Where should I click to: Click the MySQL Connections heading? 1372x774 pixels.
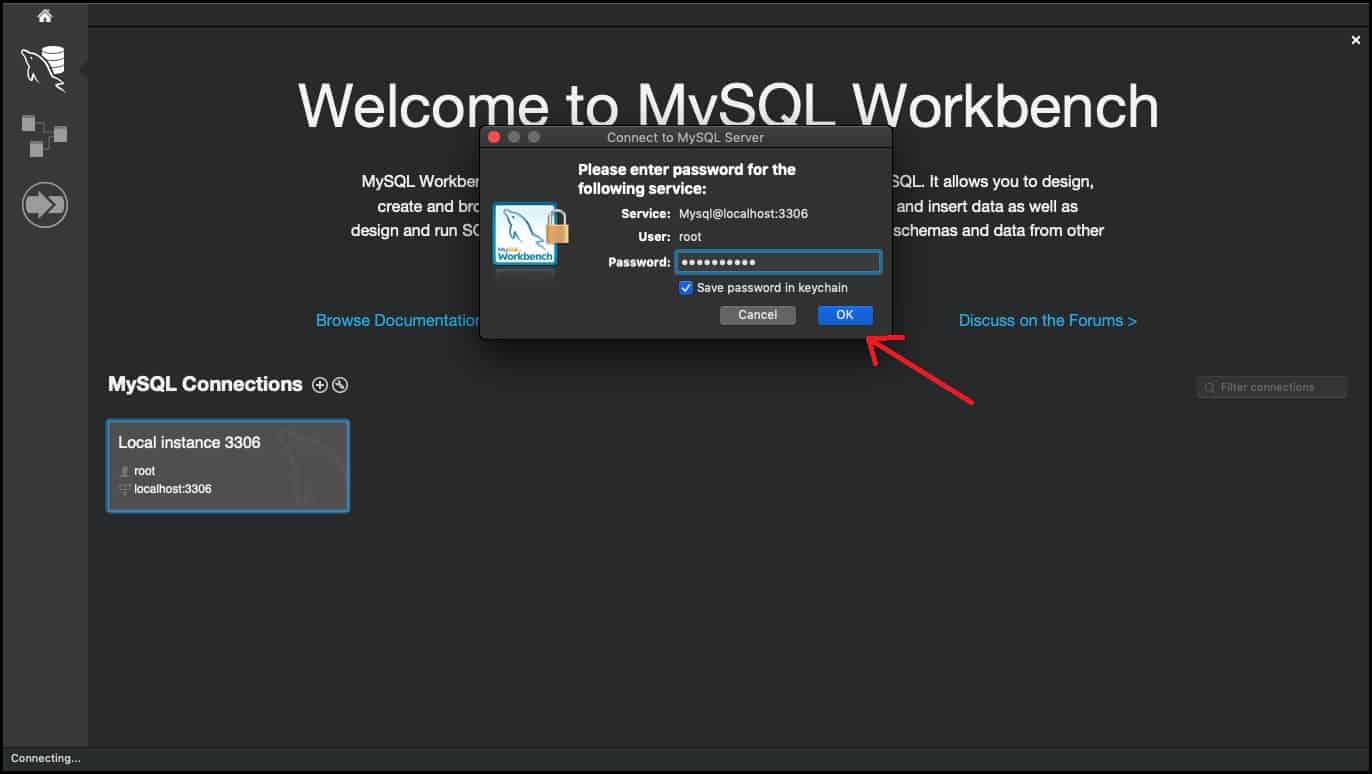[x=205, y=384]
